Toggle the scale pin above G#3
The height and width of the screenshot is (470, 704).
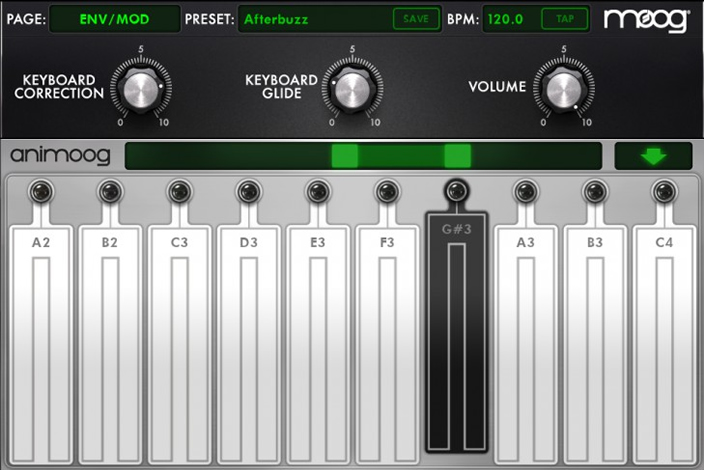(457, 191)
